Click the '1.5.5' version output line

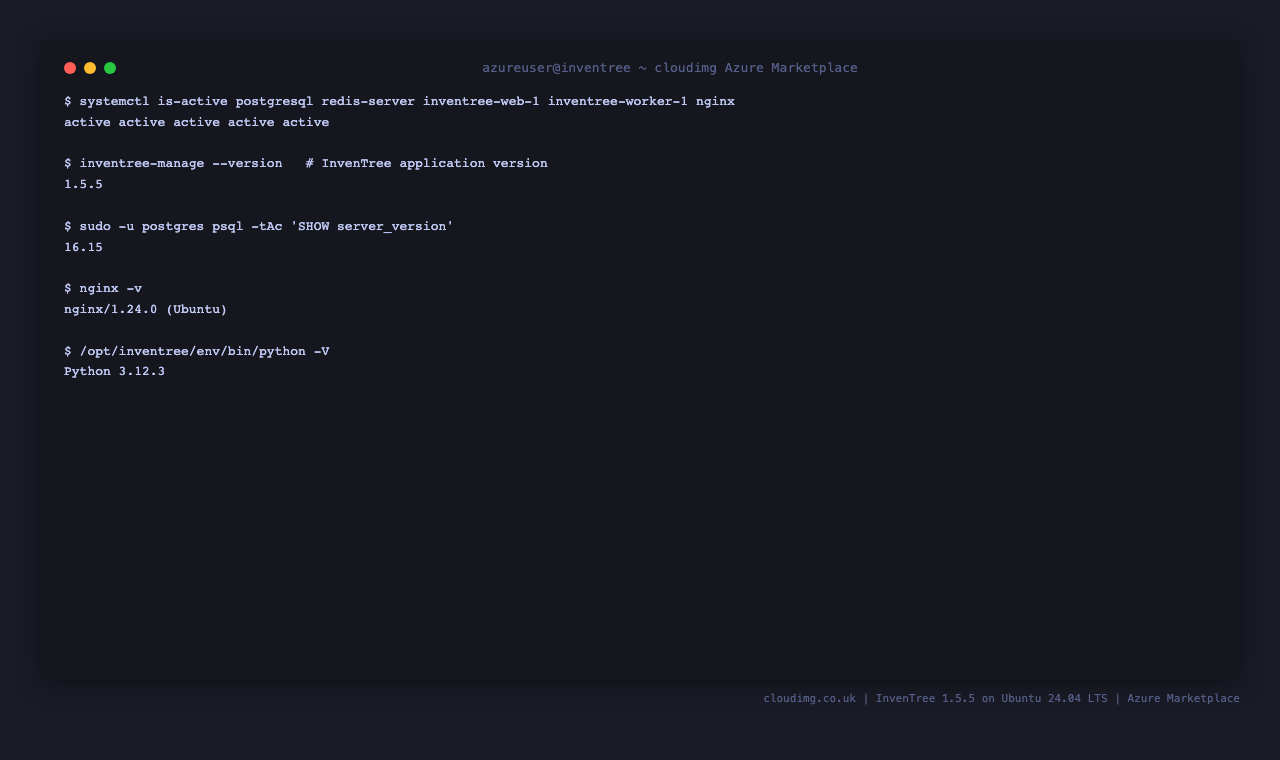click(83, 185)
